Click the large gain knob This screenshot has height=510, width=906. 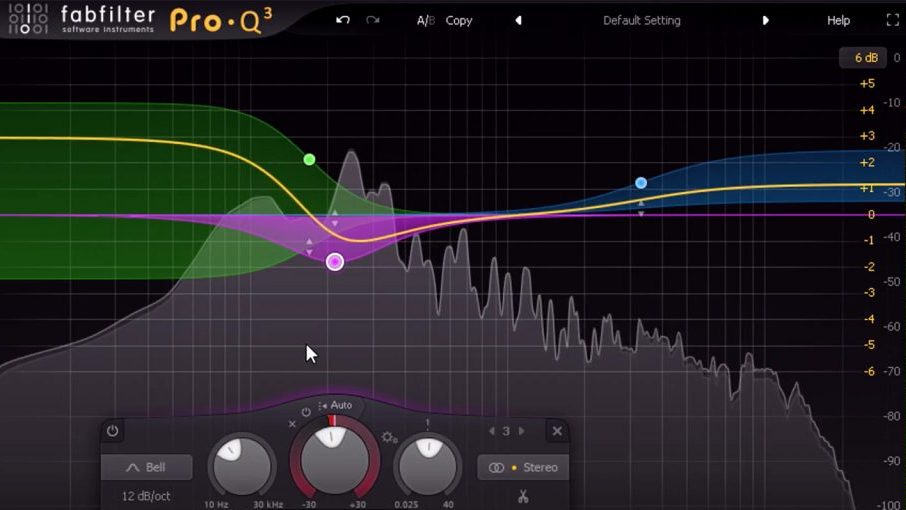(x=335, y=459)
